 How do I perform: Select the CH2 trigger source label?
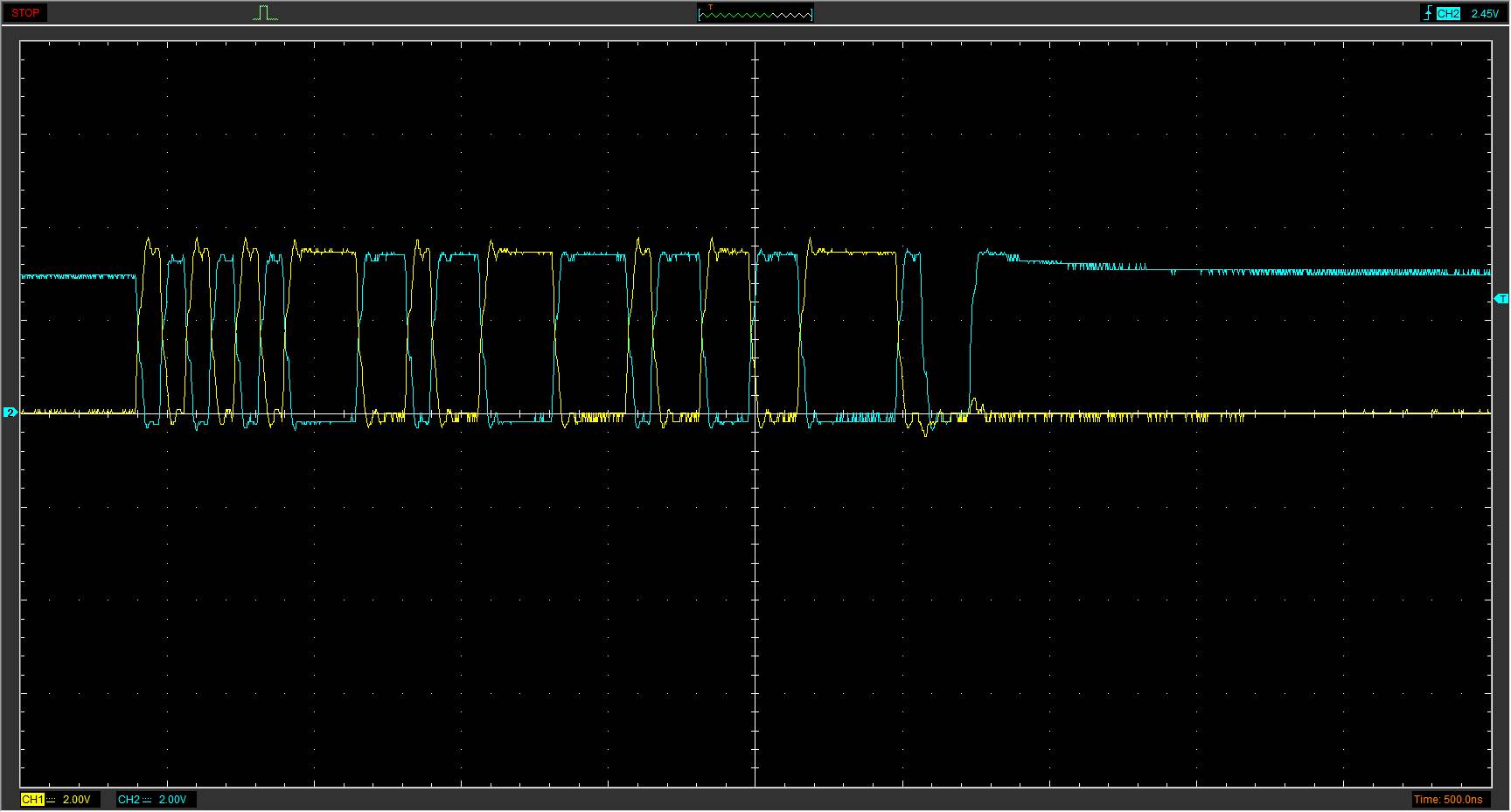[x=1448, y=13]
